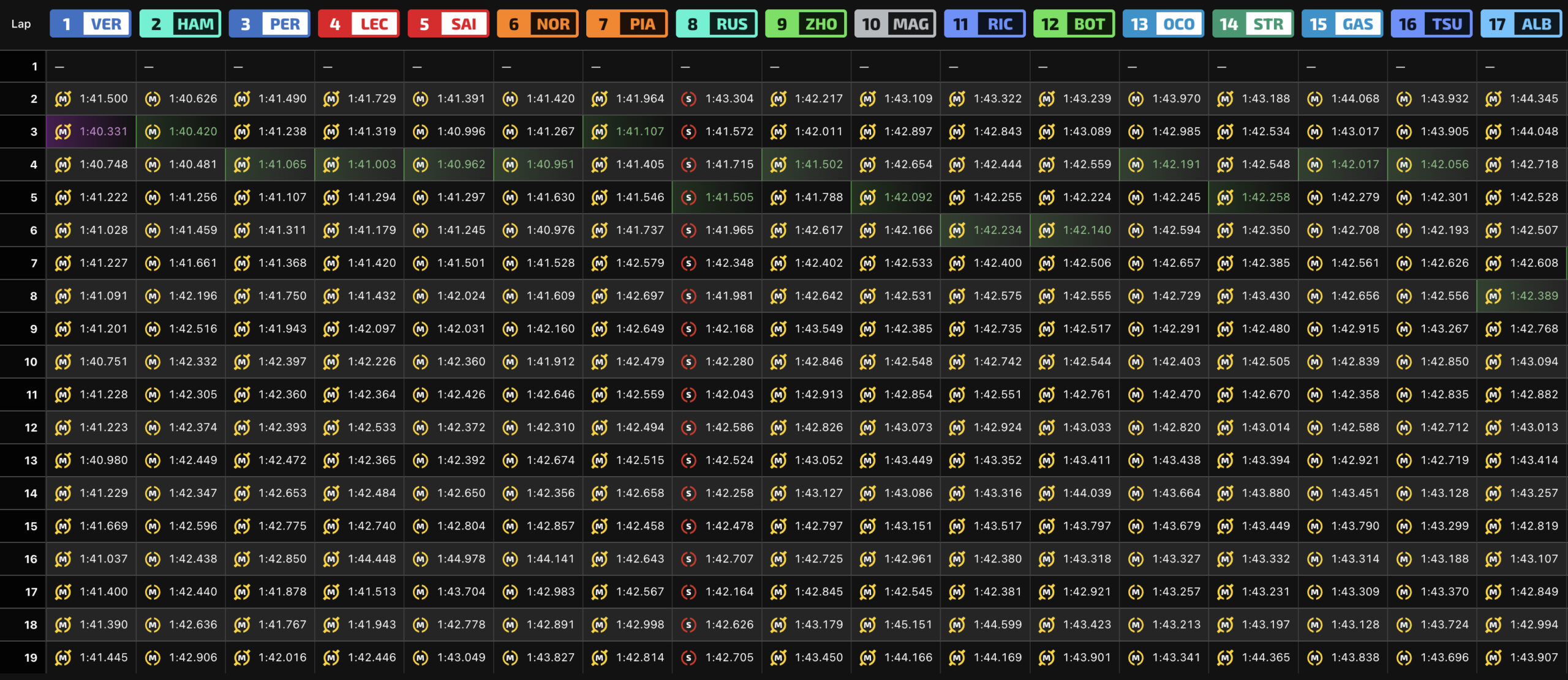Viewport: 1568px width, 680px height.
Task: Click tyre icon on MAG lap 18
Action: [x=867, y=625]
